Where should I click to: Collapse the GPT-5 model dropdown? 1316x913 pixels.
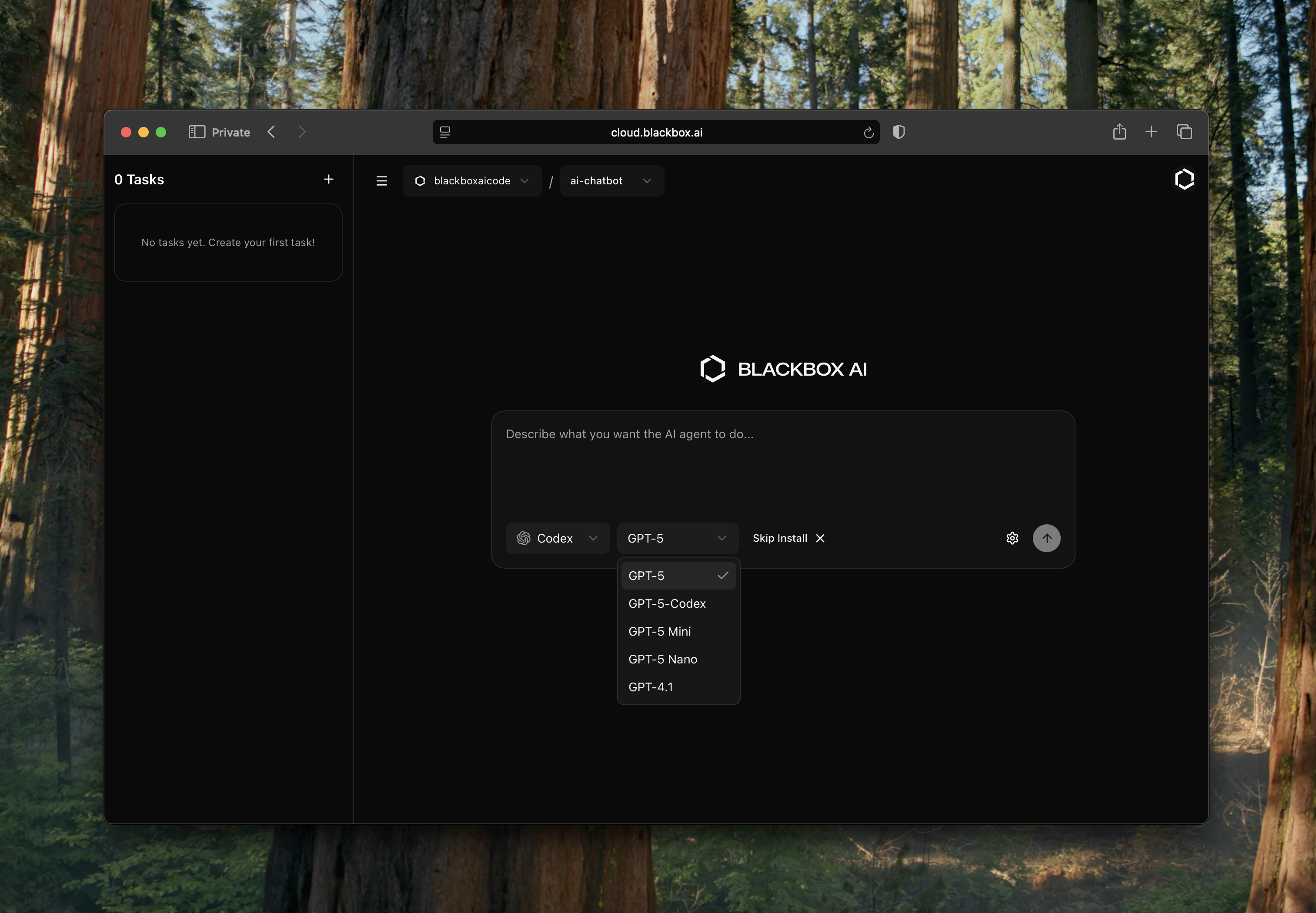click(677, 538)
